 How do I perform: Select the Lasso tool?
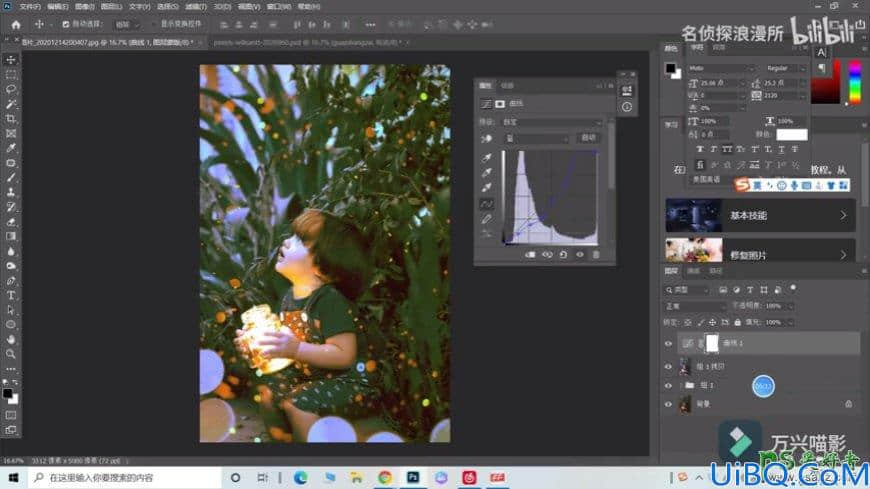11,89
